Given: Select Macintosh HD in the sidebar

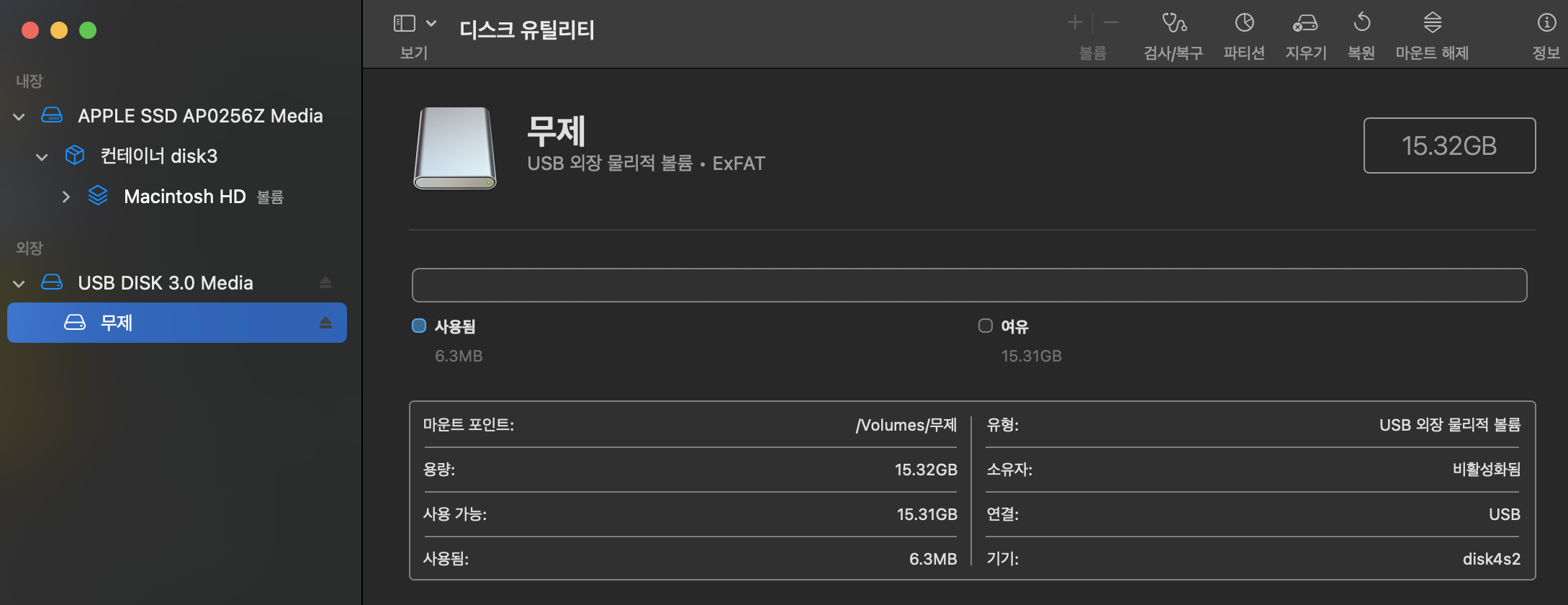Looking at the screenshot, I should pyautogui.click(x=185, y=196).
